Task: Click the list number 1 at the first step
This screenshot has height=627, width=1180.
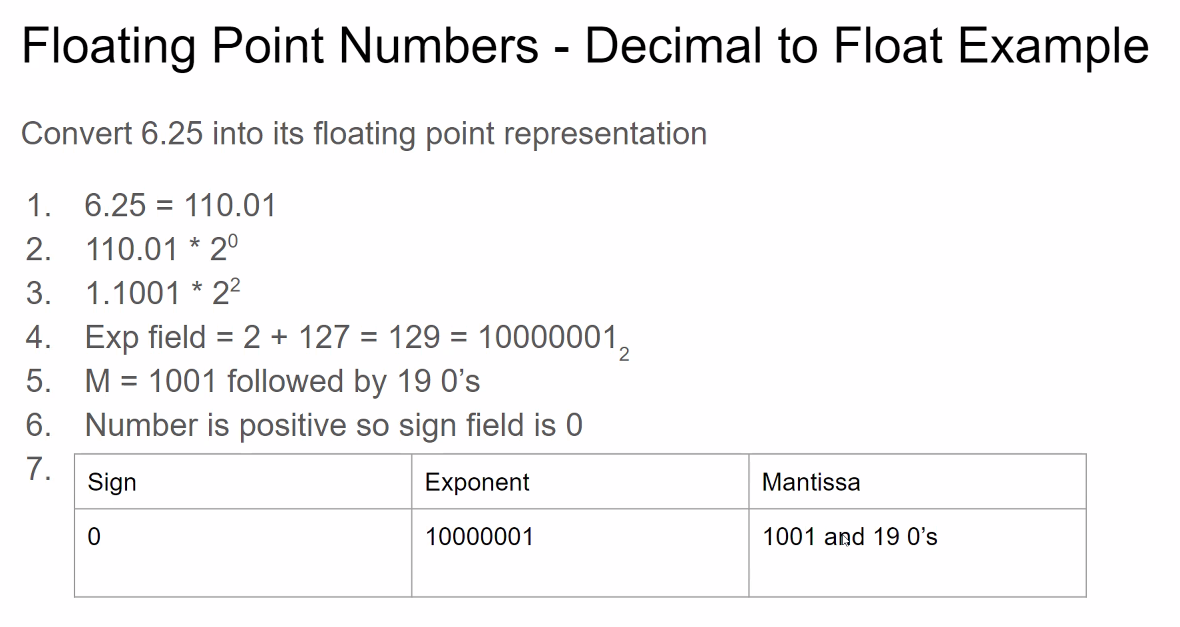Action: coord(38,206)
